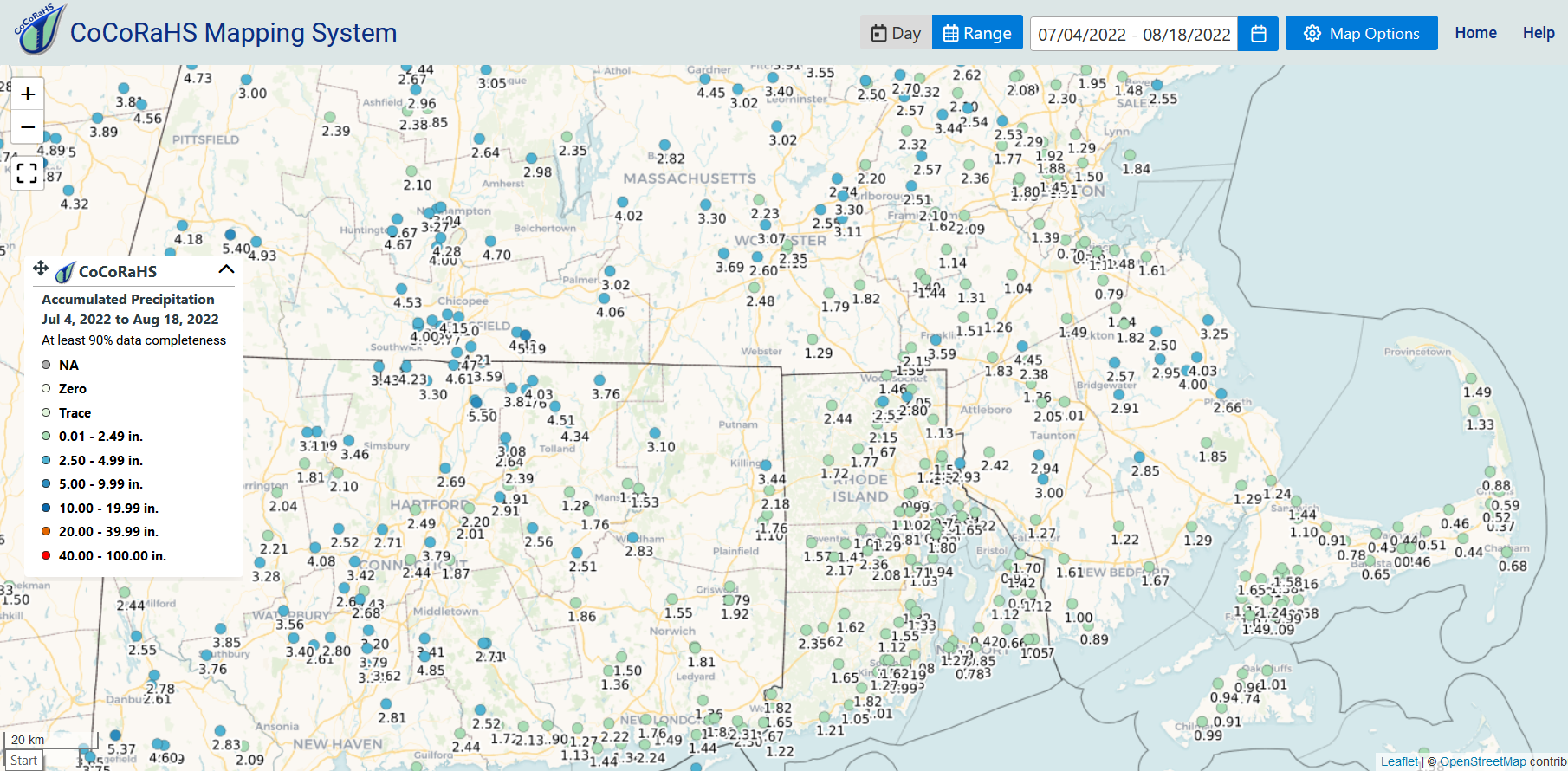Click the date range field 07/04/2022 - 08/18/2022
The width and height of the screenshot is (1568, 771).
click(1134, 34)
